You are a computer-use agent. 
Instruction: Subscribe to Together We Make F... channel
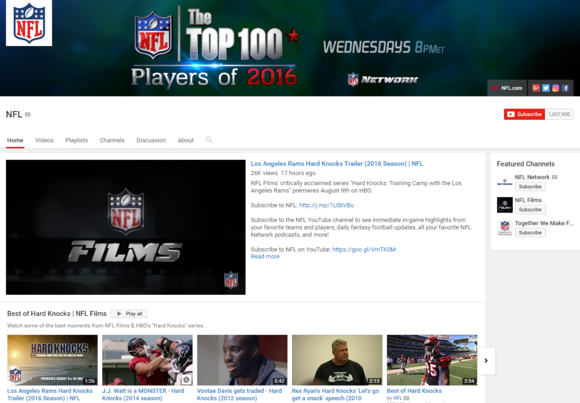530,233
